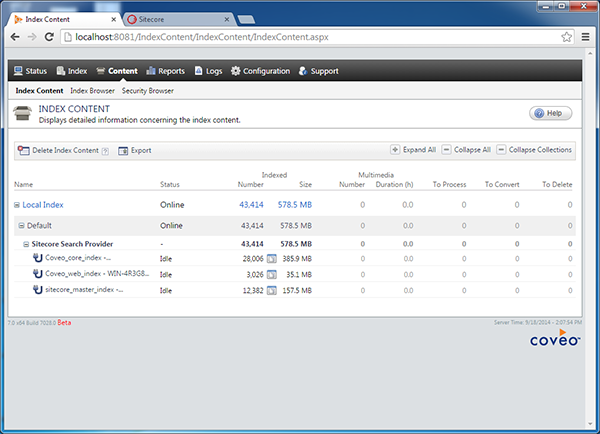Open the Support tab
This screenshot has height=434, width=600.
click(319, 71)
